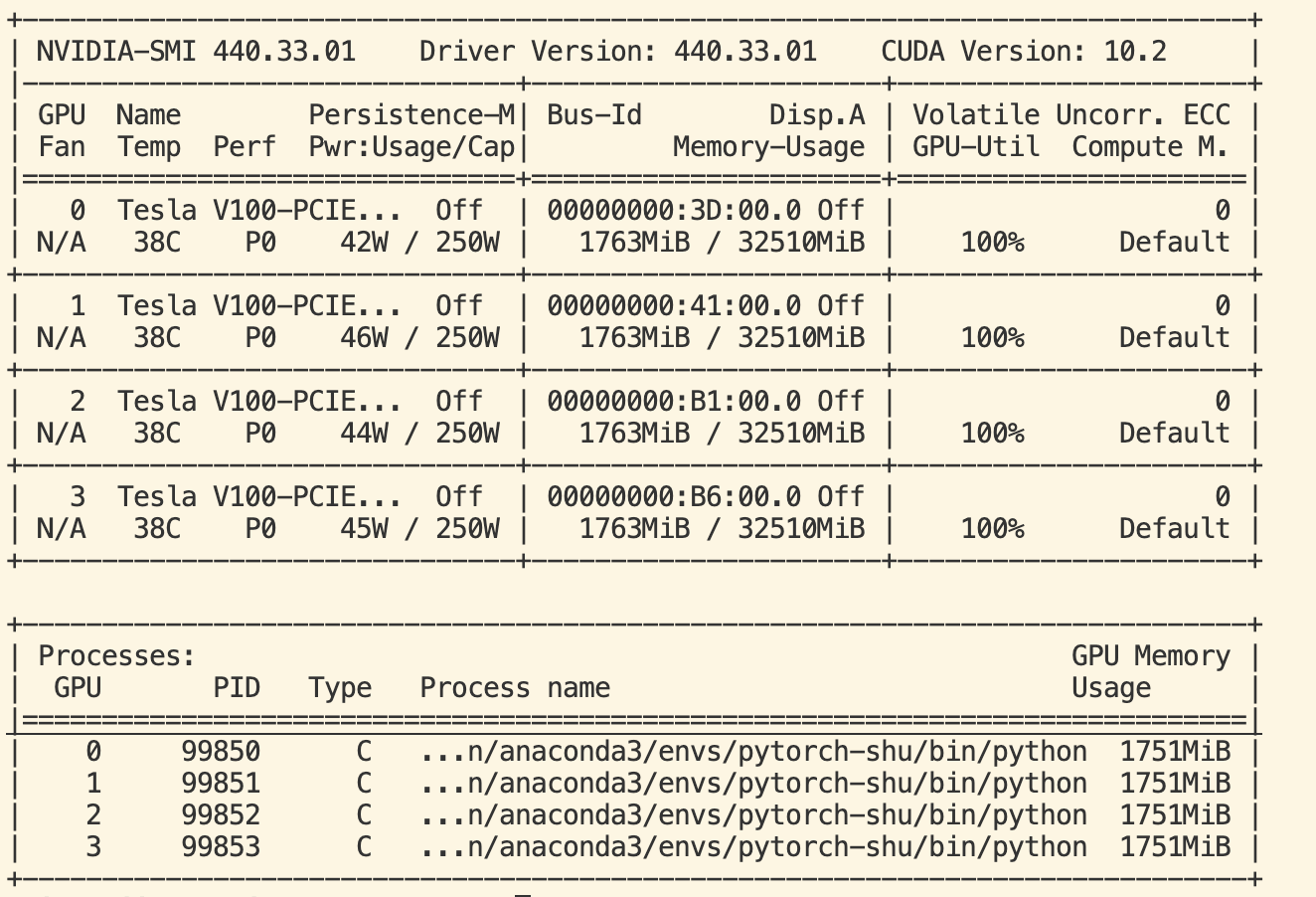1316x897 pixels.
Task: Click the Process name column header
Action: click(515, 688)
